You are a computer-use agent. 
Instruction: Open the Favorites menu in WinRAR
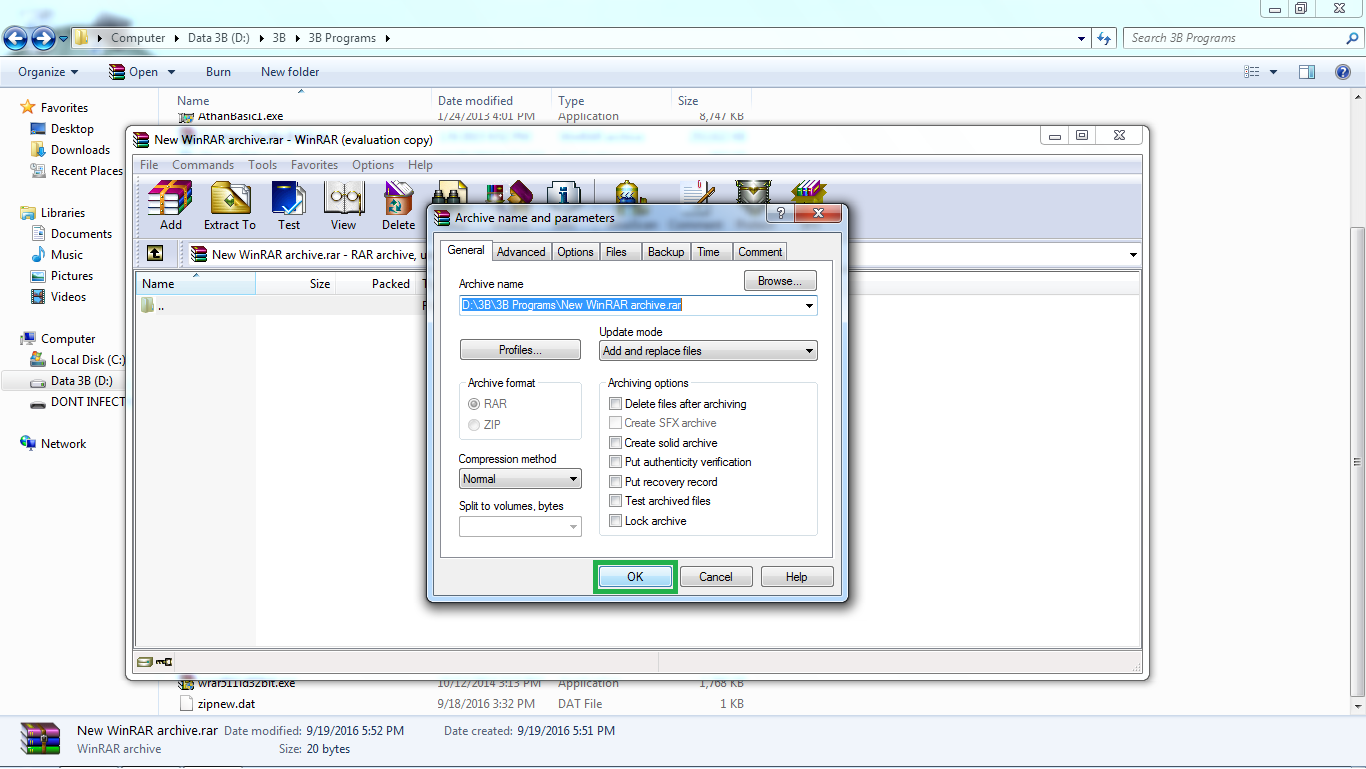(x=314, y=165)
